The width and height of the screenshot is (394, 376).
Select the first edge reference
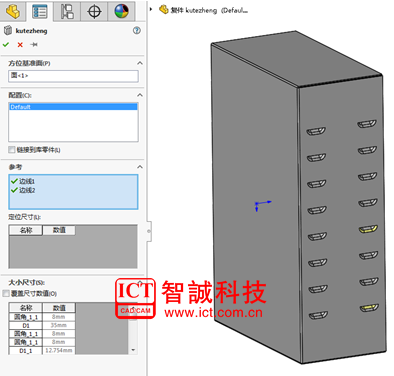click(23, 181)
